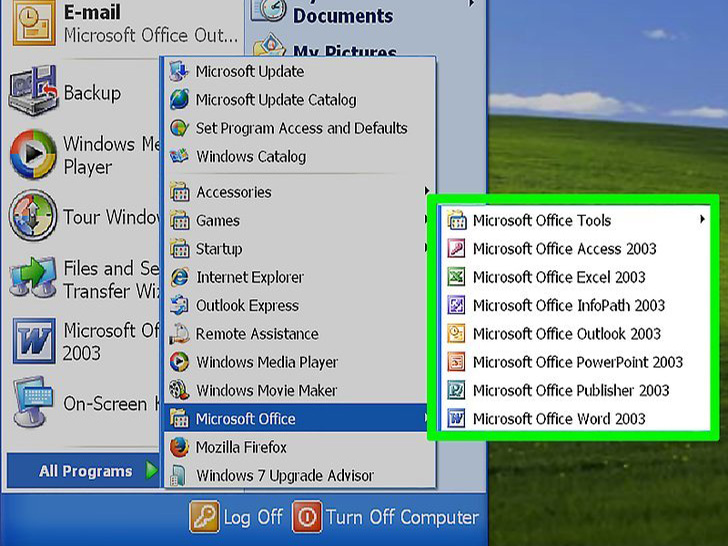Launch Microsoft Office InfoPath 2003

coord(574,306)
